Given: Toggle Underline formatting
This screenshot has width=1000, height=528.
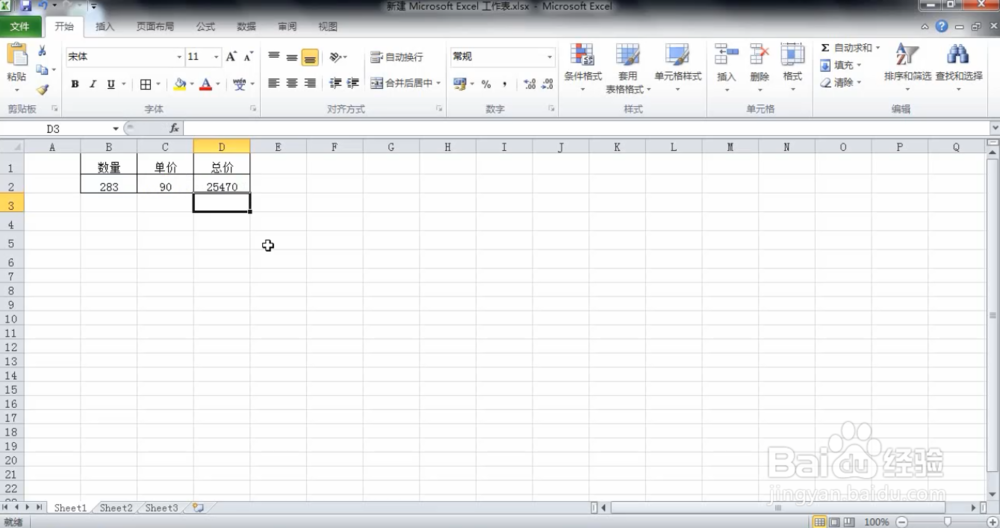Looking at the screenshot, I should pos(111,84).
